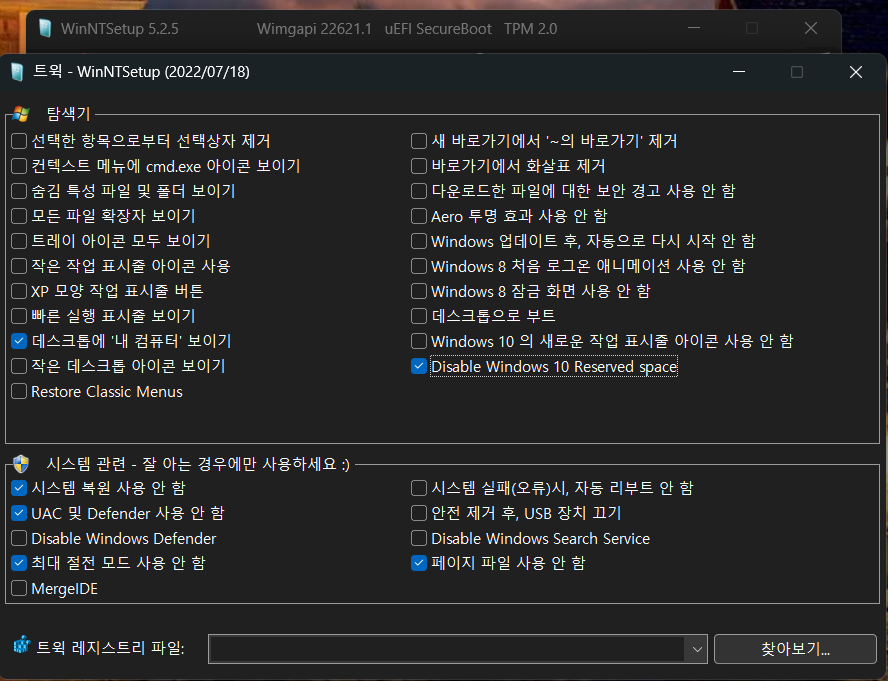This screenshot has height=681, width=888.
Task: Toggle 숨김 특성 파일 및 폴더 보이기
Action: (19, 191)
